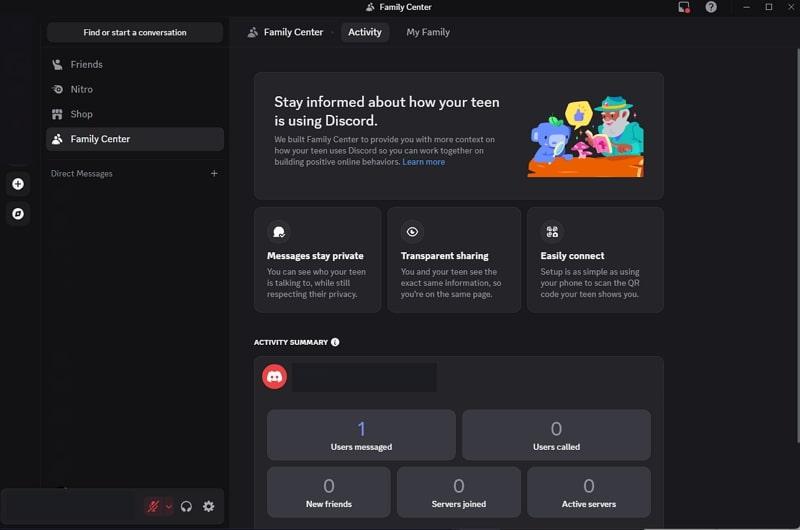Open the Servers joined card
The image size is (800, 530).
tap(459, 492)
